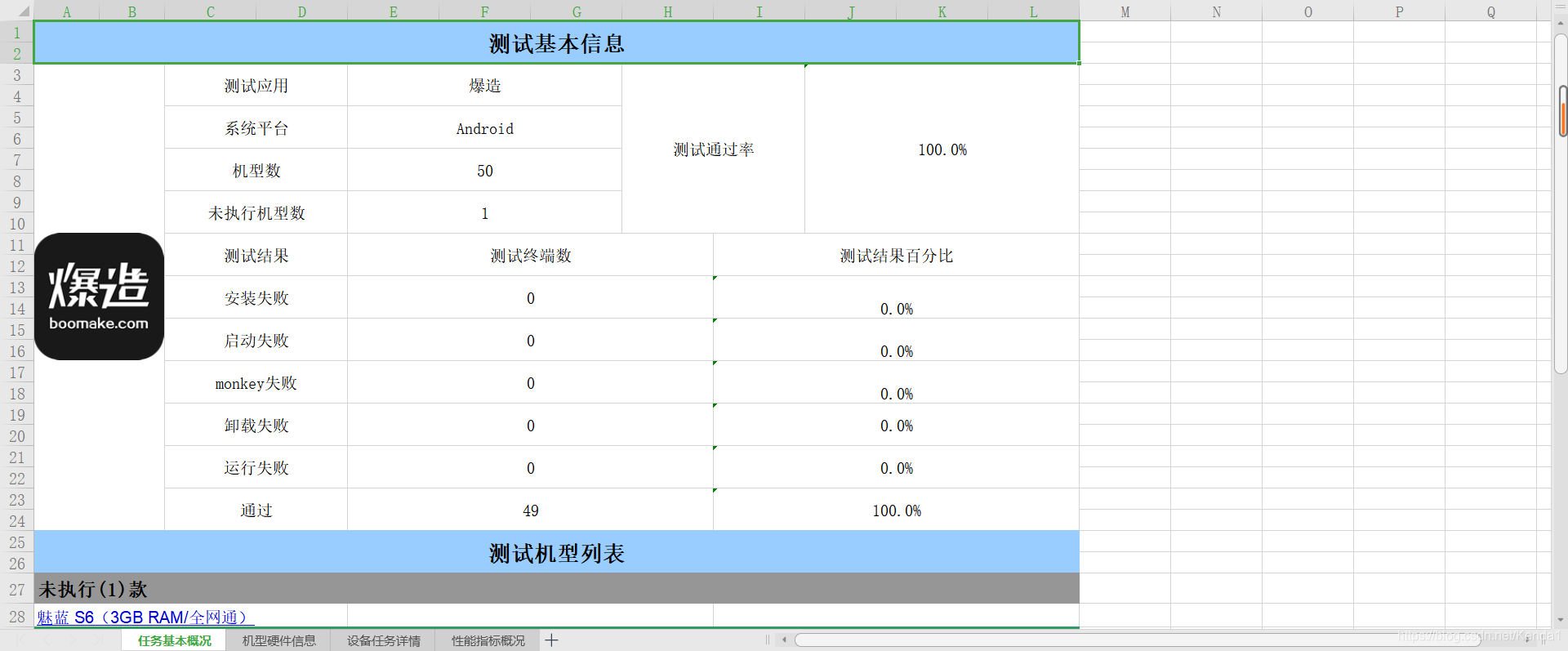Click the cell containing 50
Viewport: 1568px width, 651px height.
tap(484, 170)
